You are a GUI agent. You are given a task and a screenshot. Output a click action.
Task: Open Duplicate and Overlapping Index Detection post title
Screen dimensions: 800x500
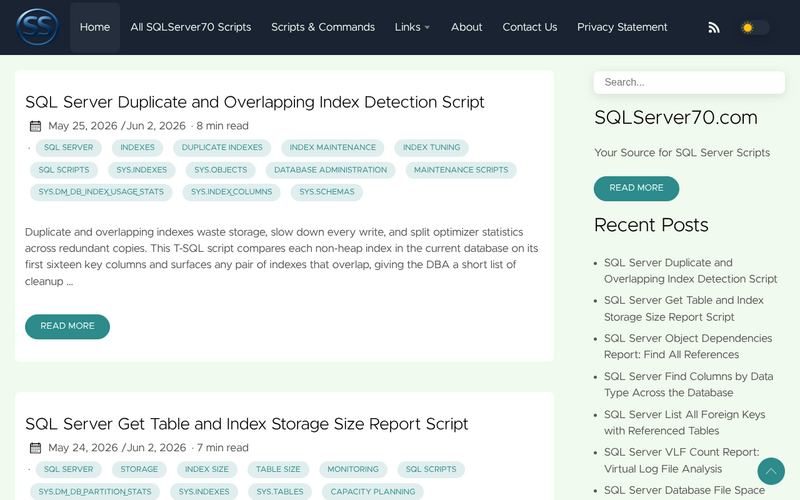tap(255, 102)
